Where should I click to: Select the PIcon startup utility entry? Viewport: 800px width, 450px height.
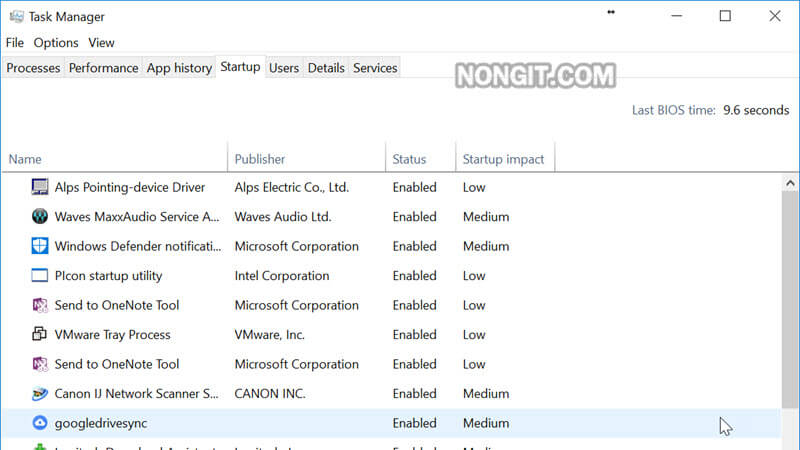coord(391,276)
